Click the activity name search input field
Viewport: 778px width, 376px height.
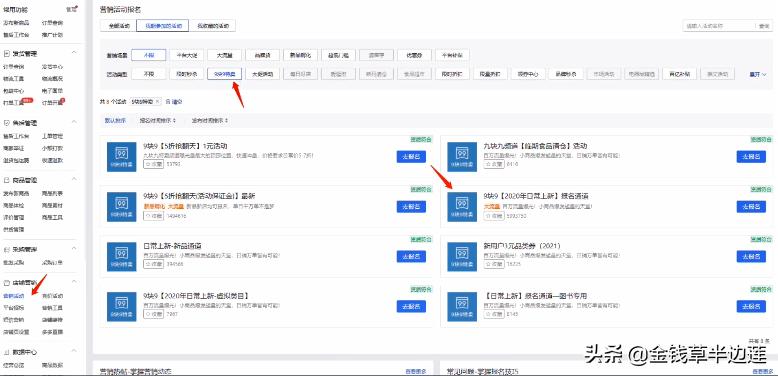coord(718,25)
